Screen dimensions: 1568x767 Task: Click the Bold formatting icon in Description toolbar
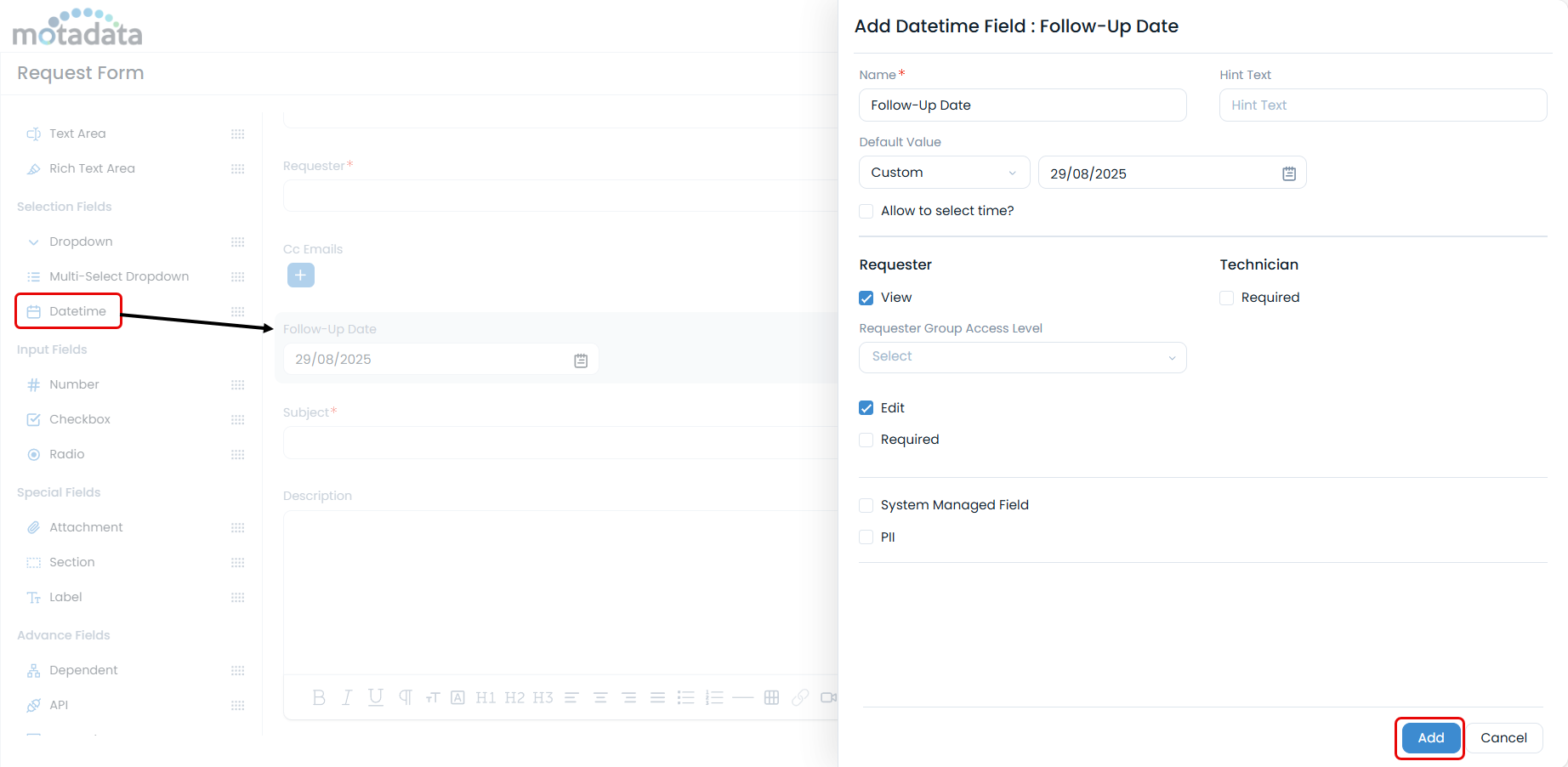(319, 697)
